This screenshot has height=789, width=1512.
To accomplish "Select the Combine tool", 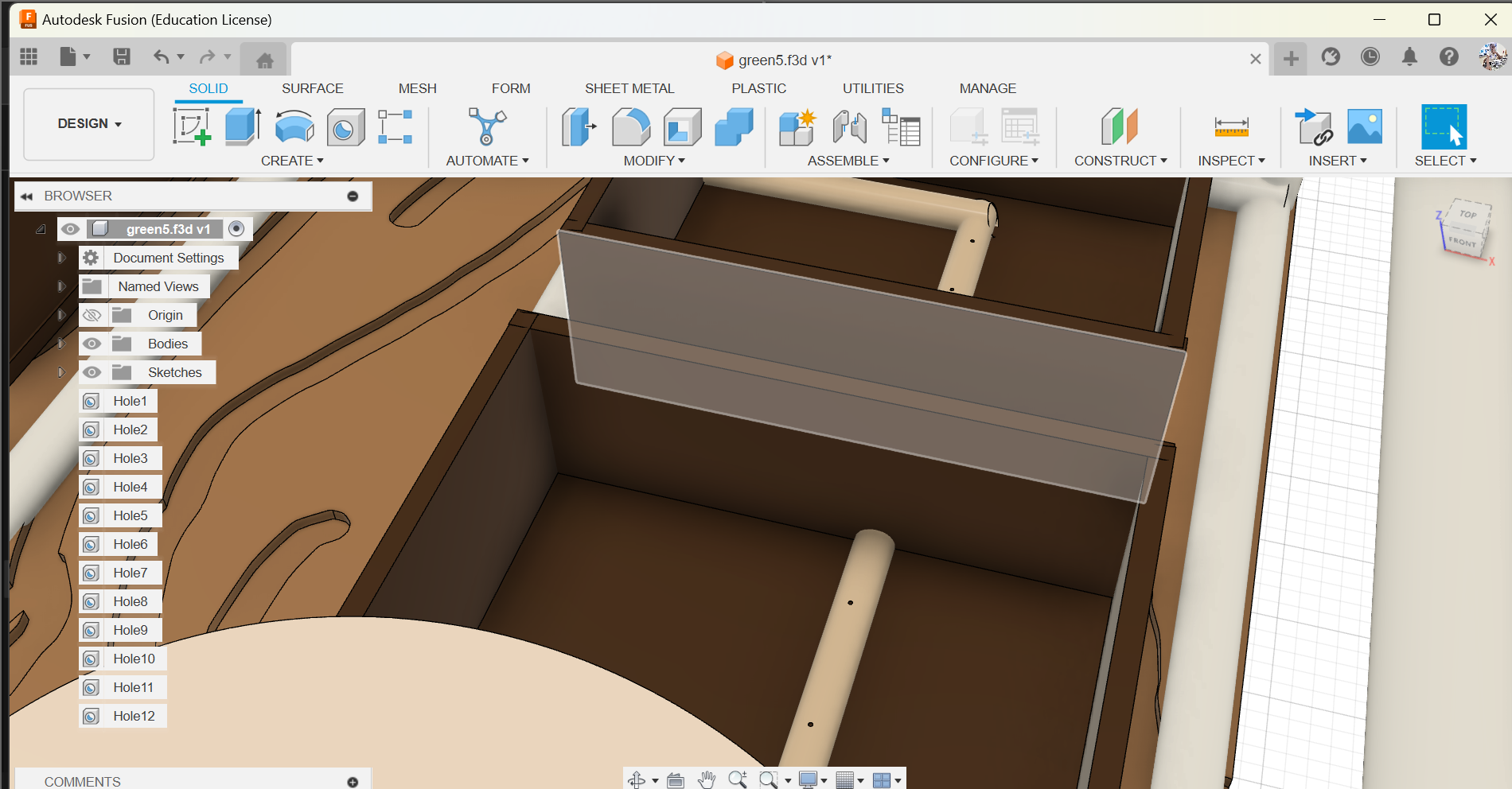I will coord(734,127).
